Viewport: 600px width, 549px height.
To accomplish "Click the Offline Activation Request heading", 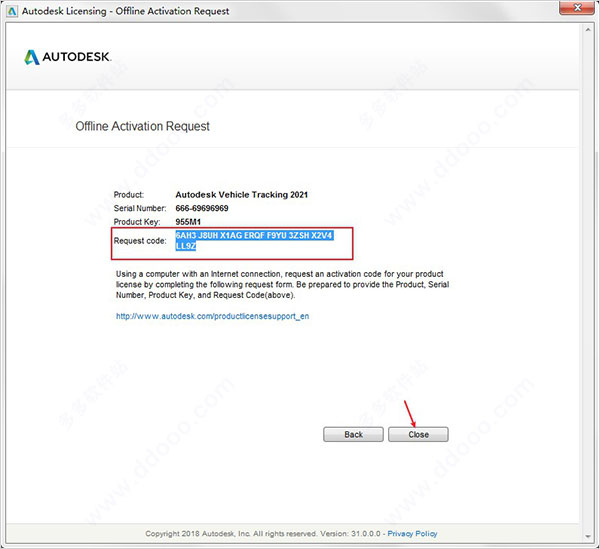I will pyautogui.click(x=142, y=126).
